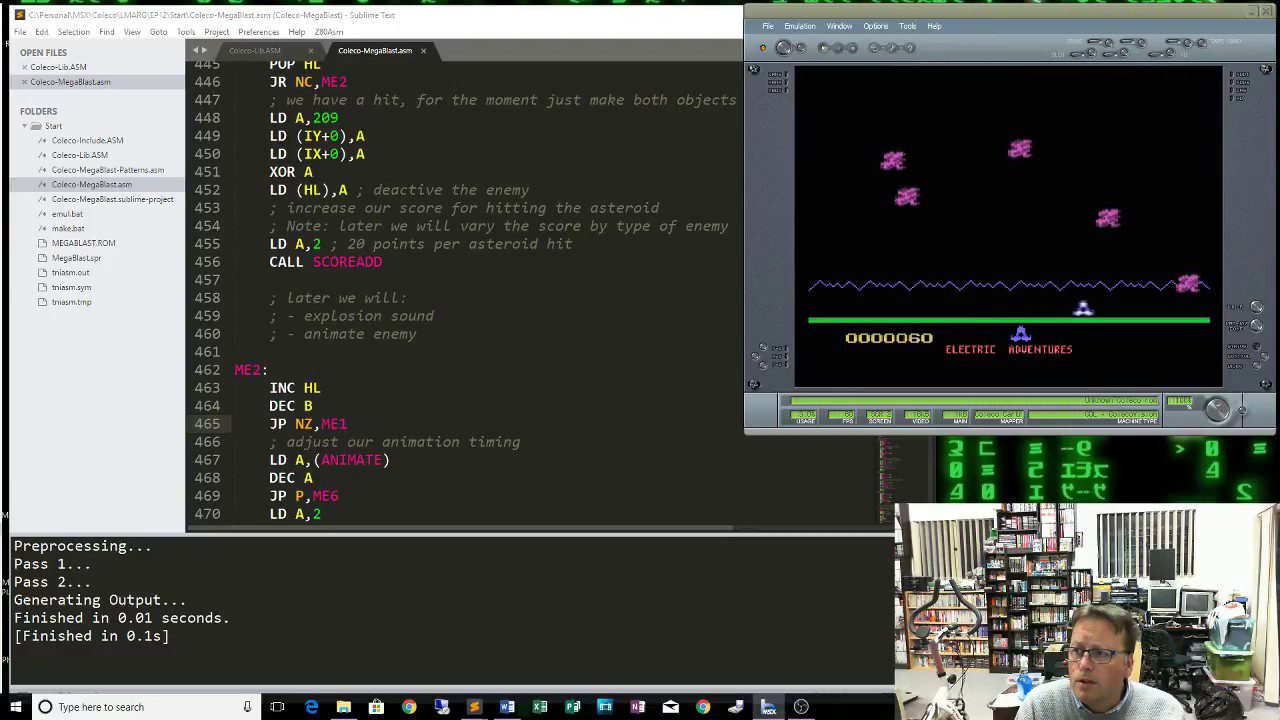Image resolution: width=1280 pixels, height=720 pixels.
Task: Click the emulator play button
Action: tap(823, 48)
